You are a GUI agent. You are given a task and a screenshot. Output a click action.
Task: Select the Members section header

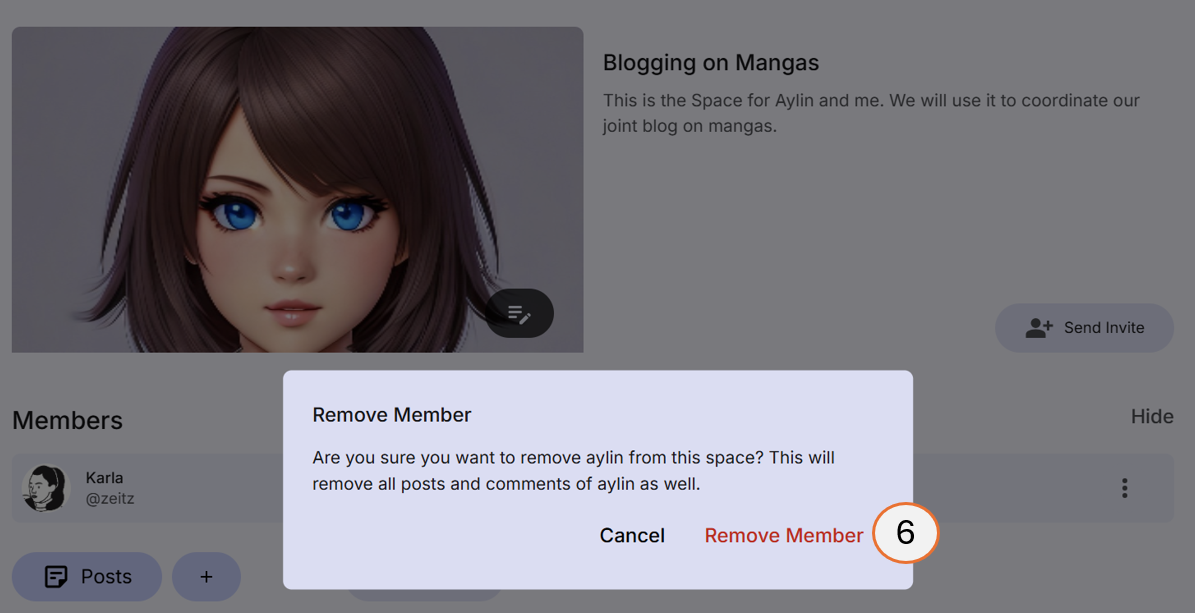coord(67,421)
